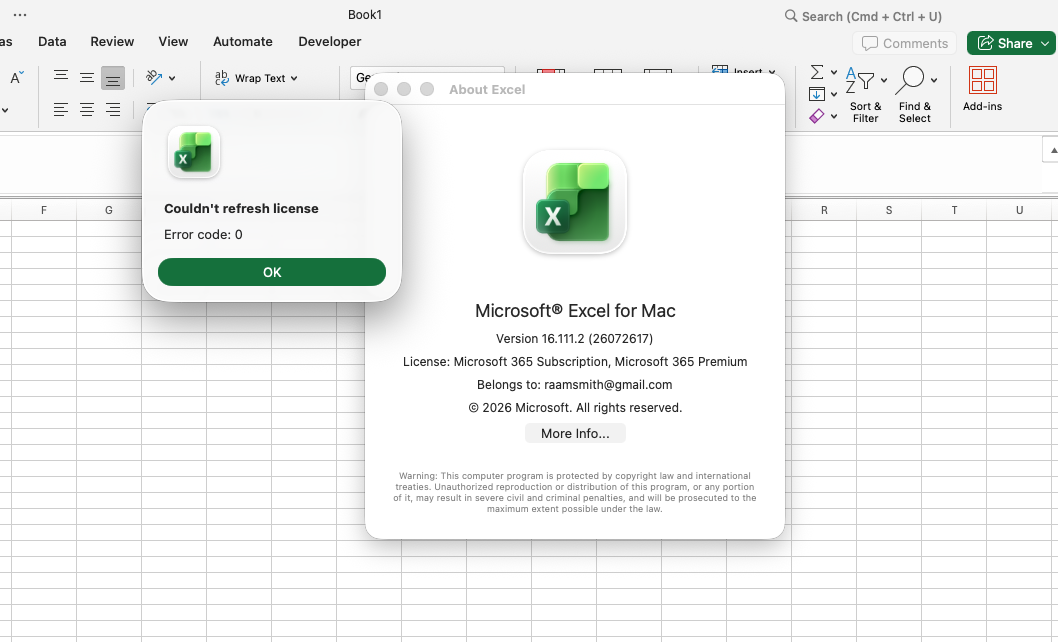
Task: Select column T header
Action: click(x=954, y=210)
